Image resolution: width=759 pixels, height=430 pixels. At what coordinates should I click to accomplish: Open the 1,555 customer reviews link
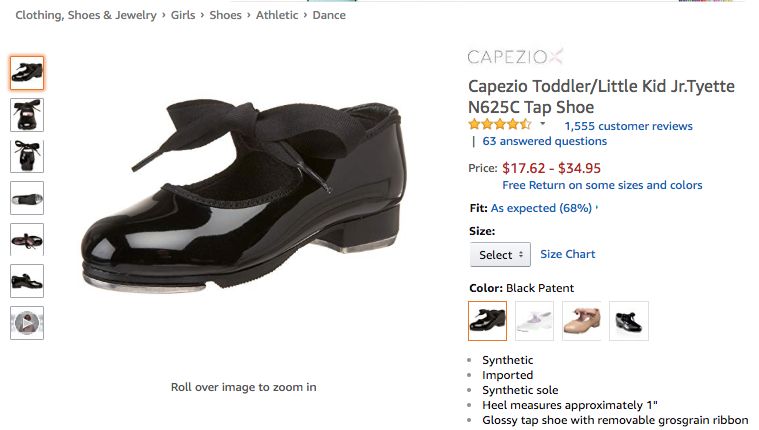(x=628, y=126)
